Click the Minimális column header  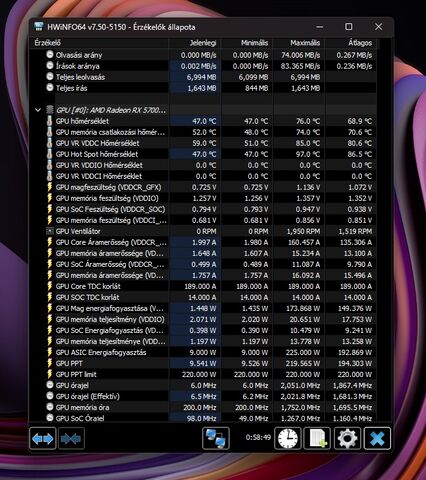(x=254, y=43)
